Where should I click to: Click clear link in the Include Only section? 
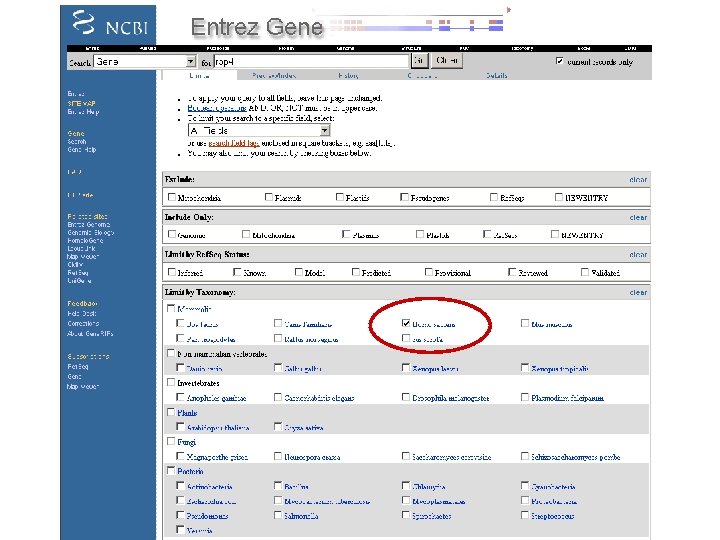[x=638, y=218]
